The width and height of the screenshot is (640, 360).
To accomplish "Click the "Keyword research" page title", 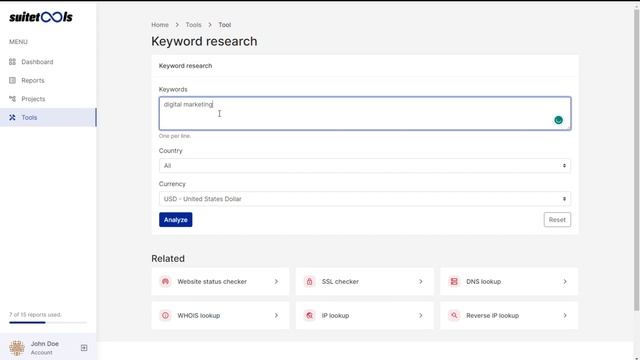I will pos(204,41).
